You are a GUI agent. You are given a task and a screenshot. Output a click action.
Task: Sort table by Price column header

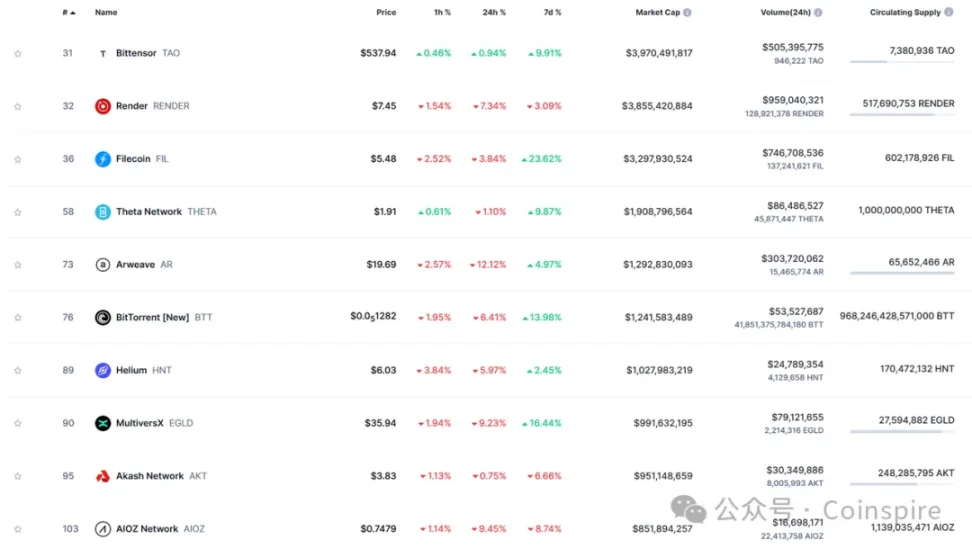coord(385,13)
